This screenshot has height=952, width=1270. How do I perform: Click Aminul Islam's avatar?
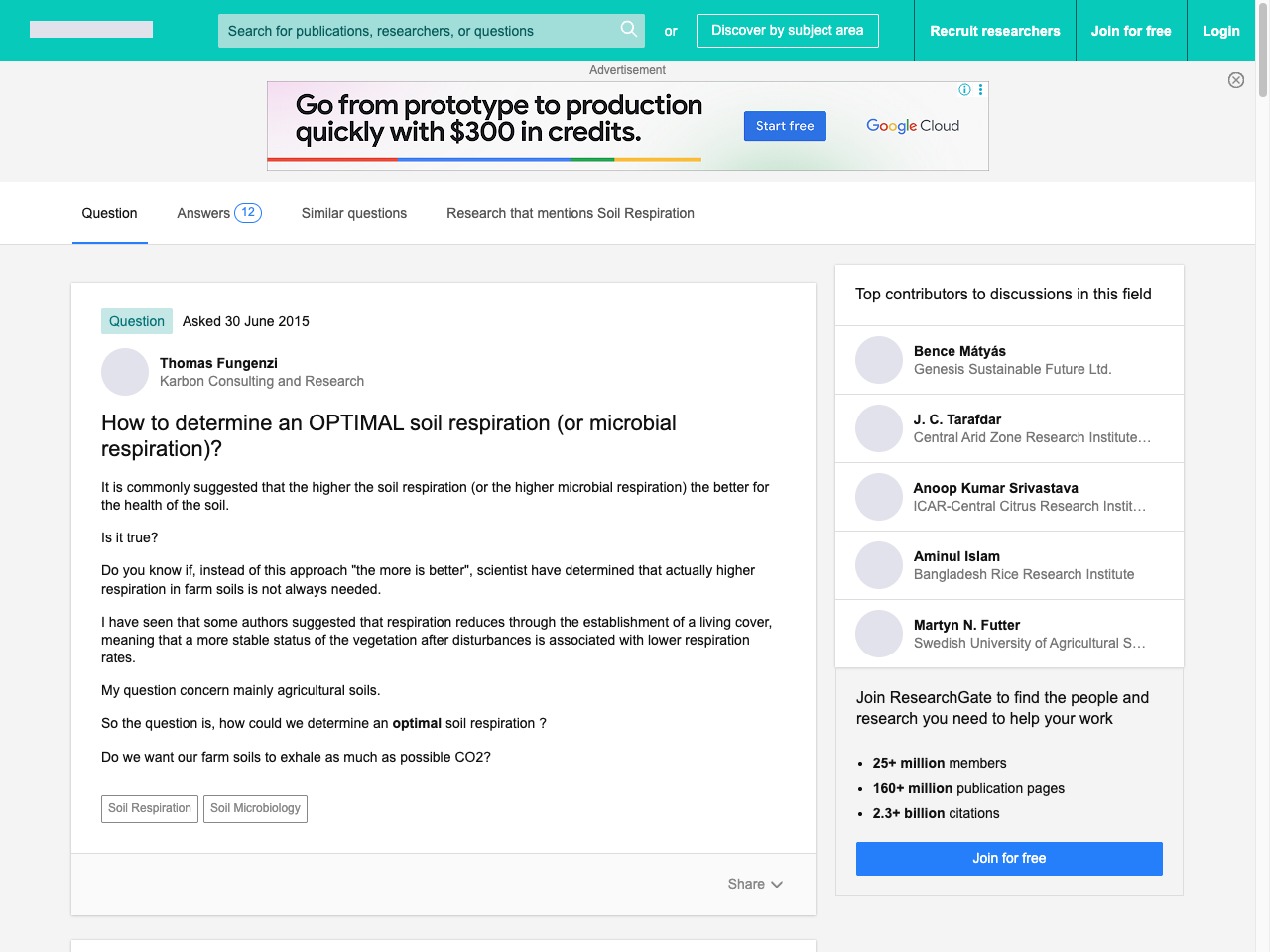click(x=878, y=564)
